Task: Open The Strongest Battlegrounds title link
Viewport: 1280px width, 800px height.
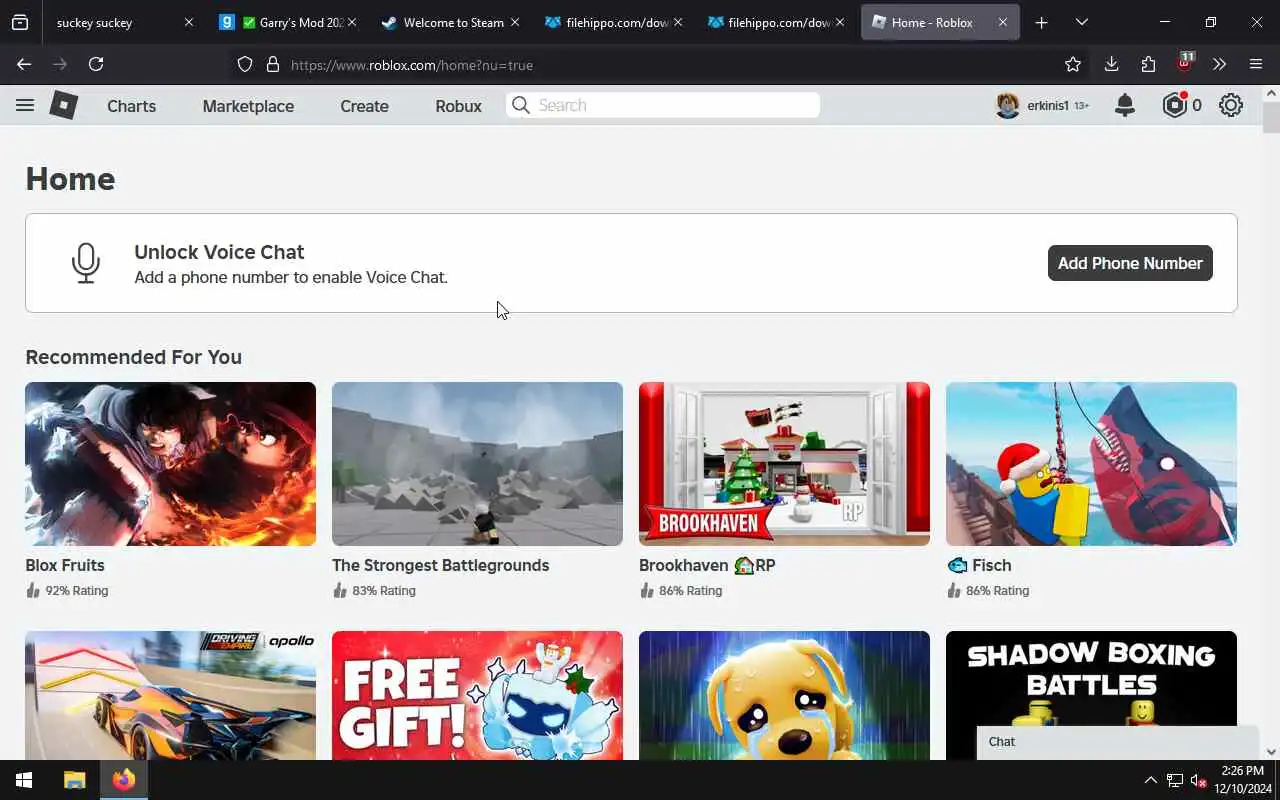Action: (x=440, y=565)
